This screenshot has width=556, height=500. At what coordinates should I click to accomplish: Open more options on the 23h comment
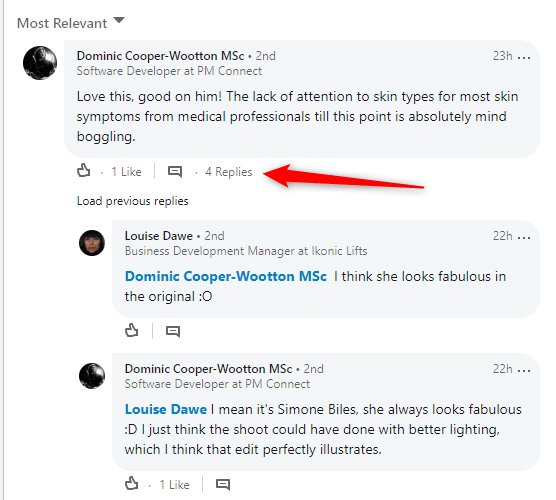(x=524, y=57)
